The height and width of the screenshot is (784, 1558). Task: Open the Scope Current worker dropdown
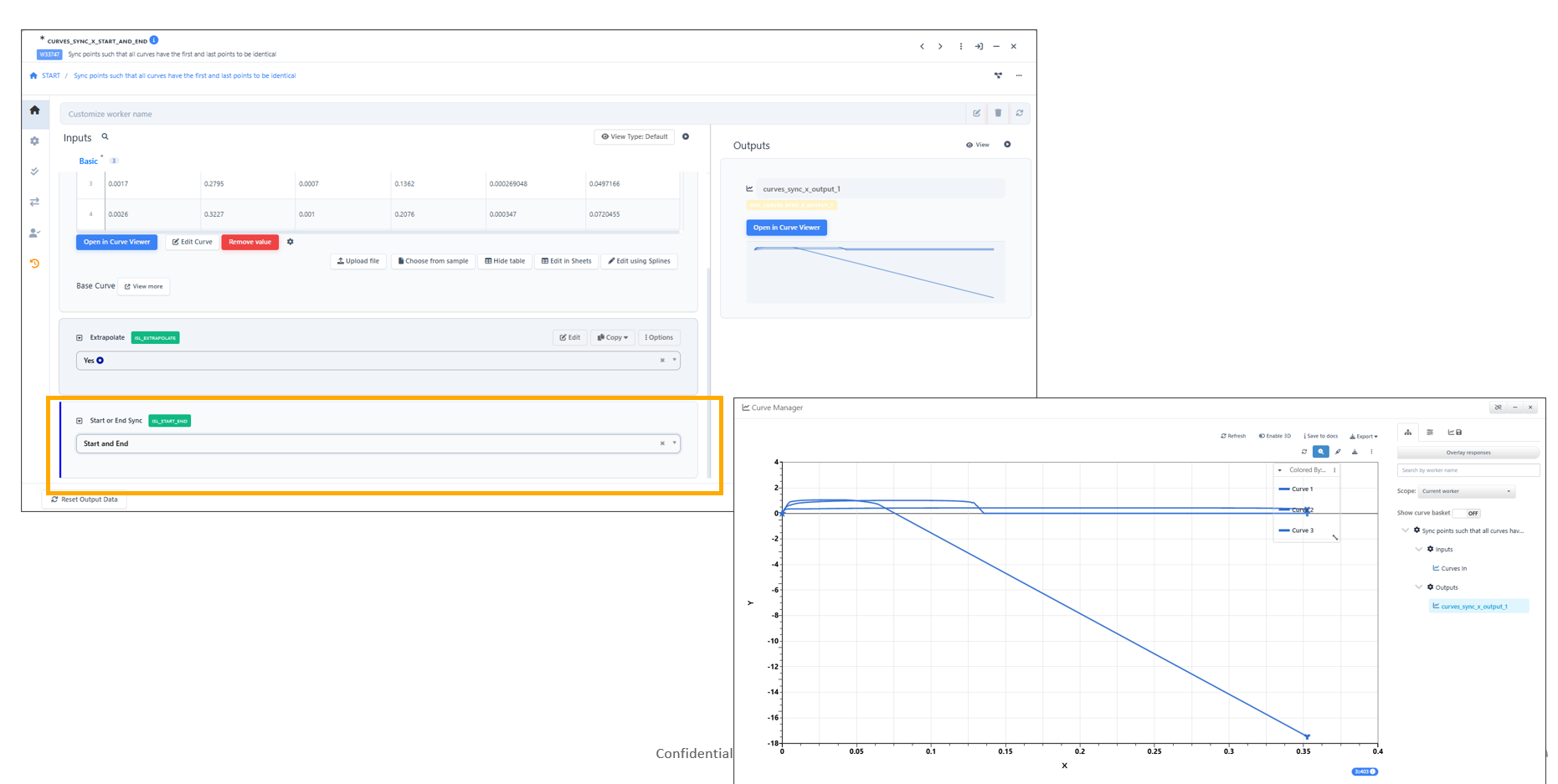[x=1466, y=491]
